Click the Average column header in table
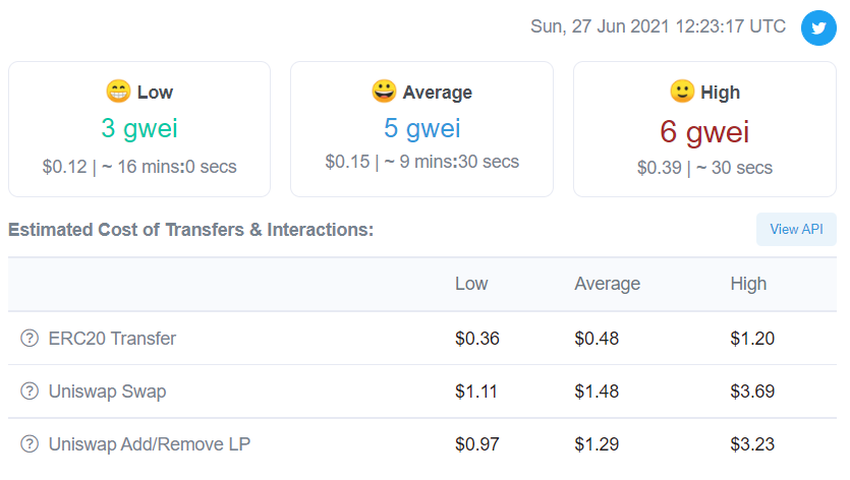This screenshot has height=480, width=850. click(x=607, y=284)
